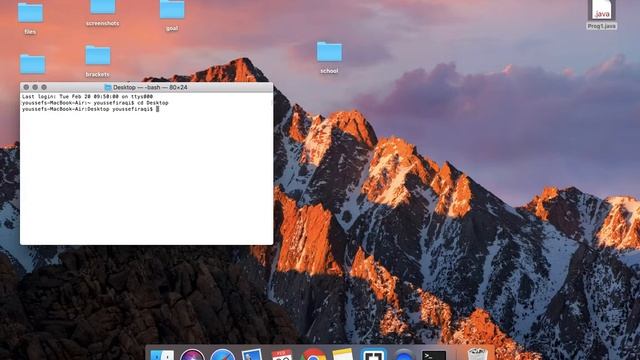Open the Calendar app in the Dock
Screen dimensions: 640x360
coord(282,355)
